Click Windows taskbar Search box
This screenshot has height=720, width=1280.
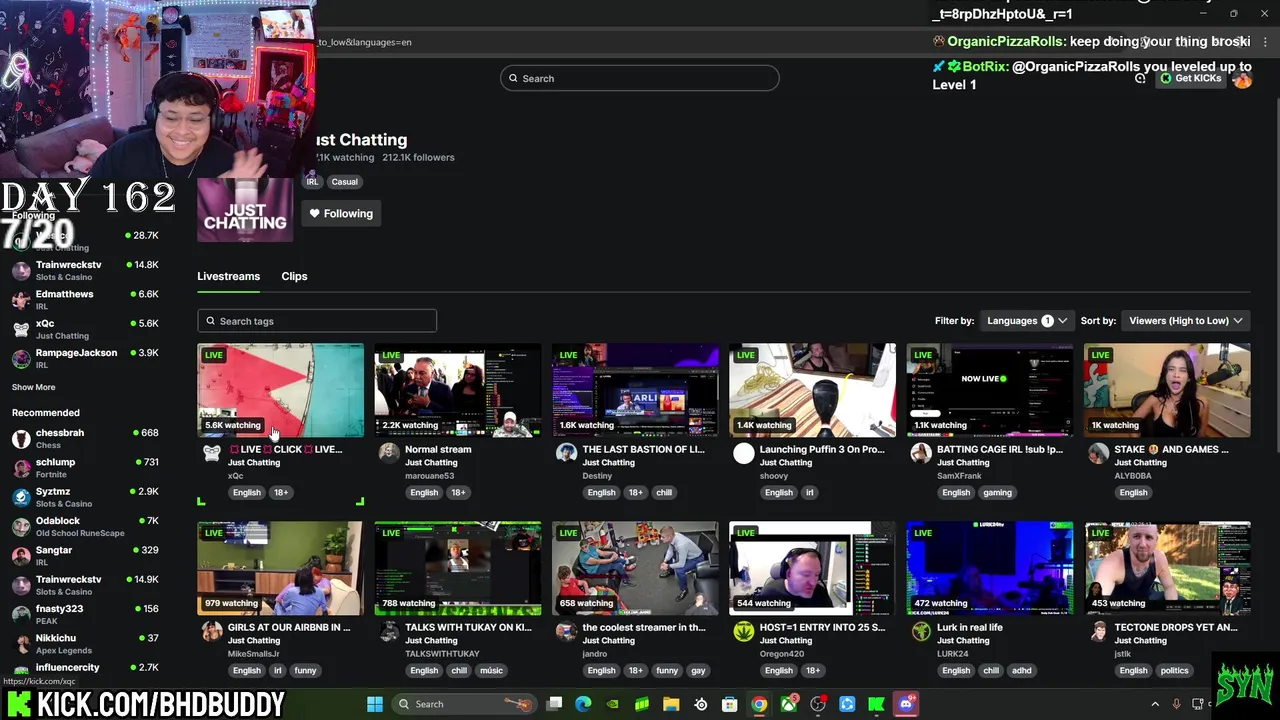464,704
